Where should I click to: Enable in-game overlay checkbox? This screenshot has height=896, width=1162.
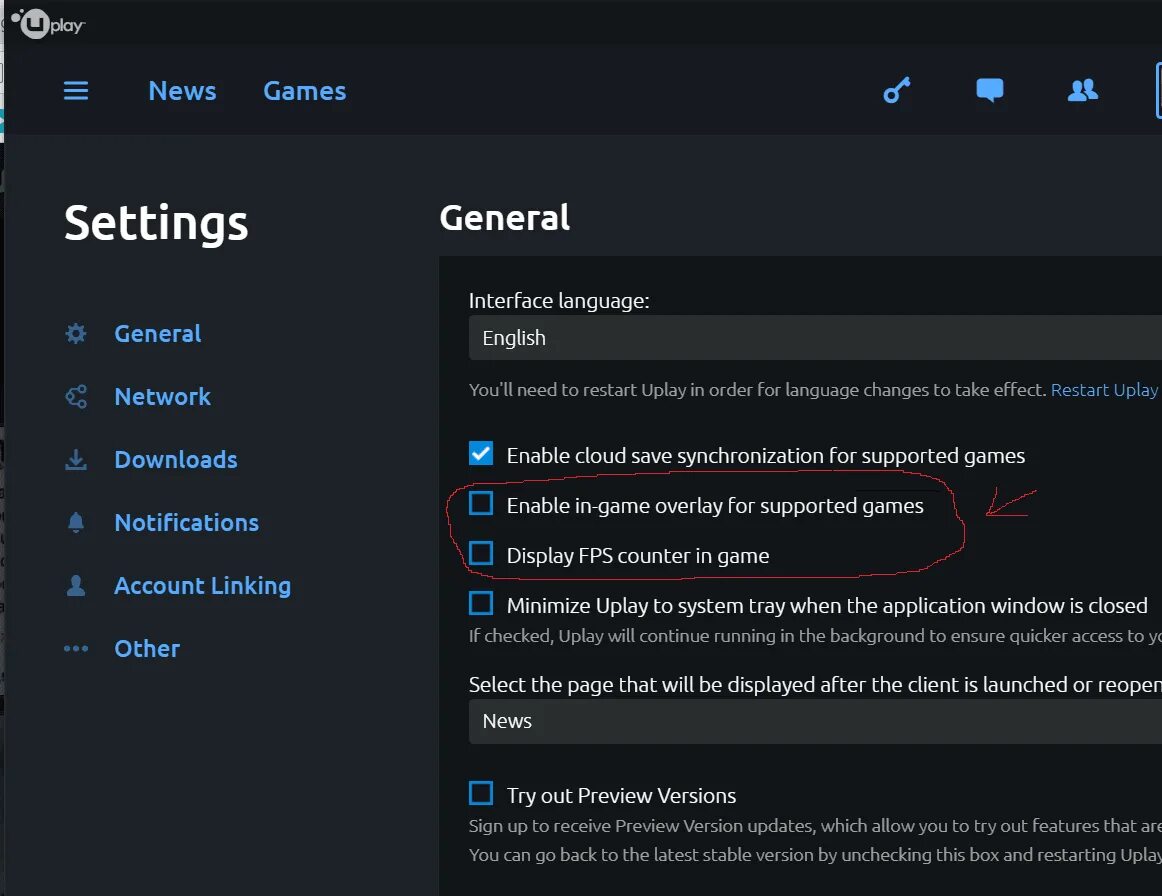pos(481,503)
